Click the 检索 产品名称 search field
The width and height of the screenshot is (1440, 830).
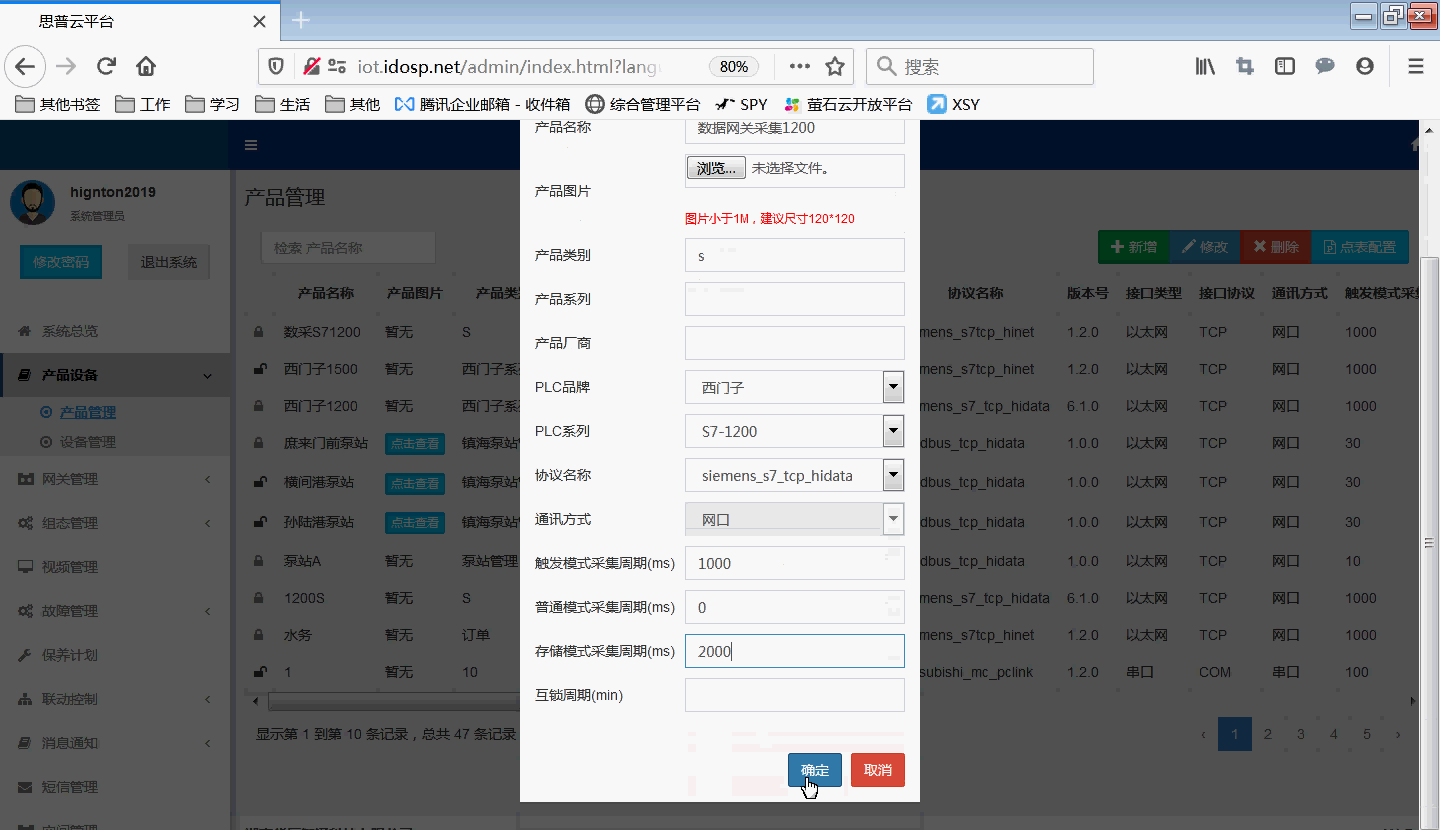(x=348, y=247)
